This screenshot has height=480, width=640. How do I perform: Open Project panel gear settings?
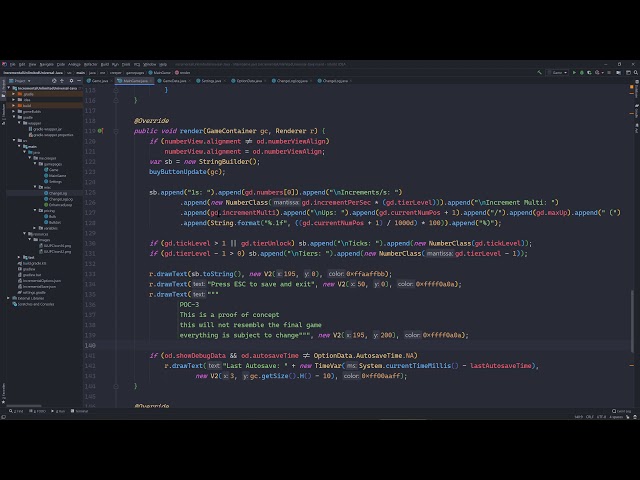pos(71,81)
